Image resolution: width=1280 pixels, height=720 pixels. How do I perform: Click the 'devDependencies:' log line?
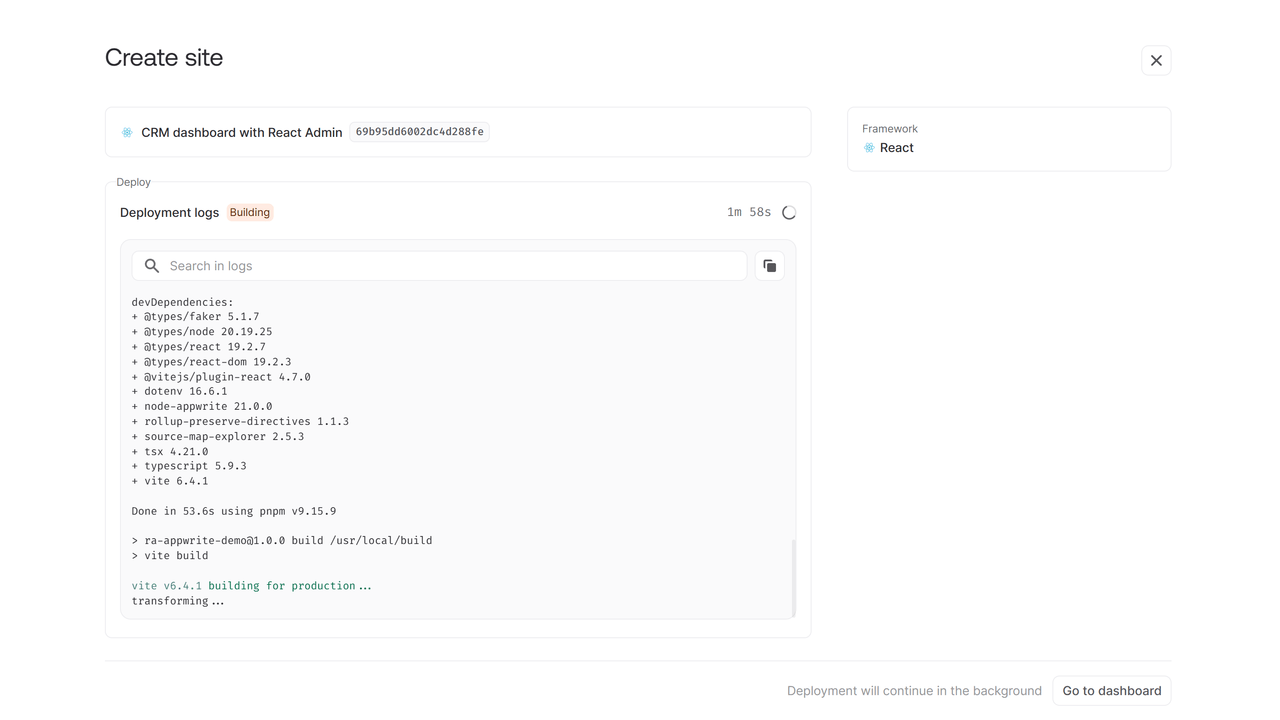182,302
